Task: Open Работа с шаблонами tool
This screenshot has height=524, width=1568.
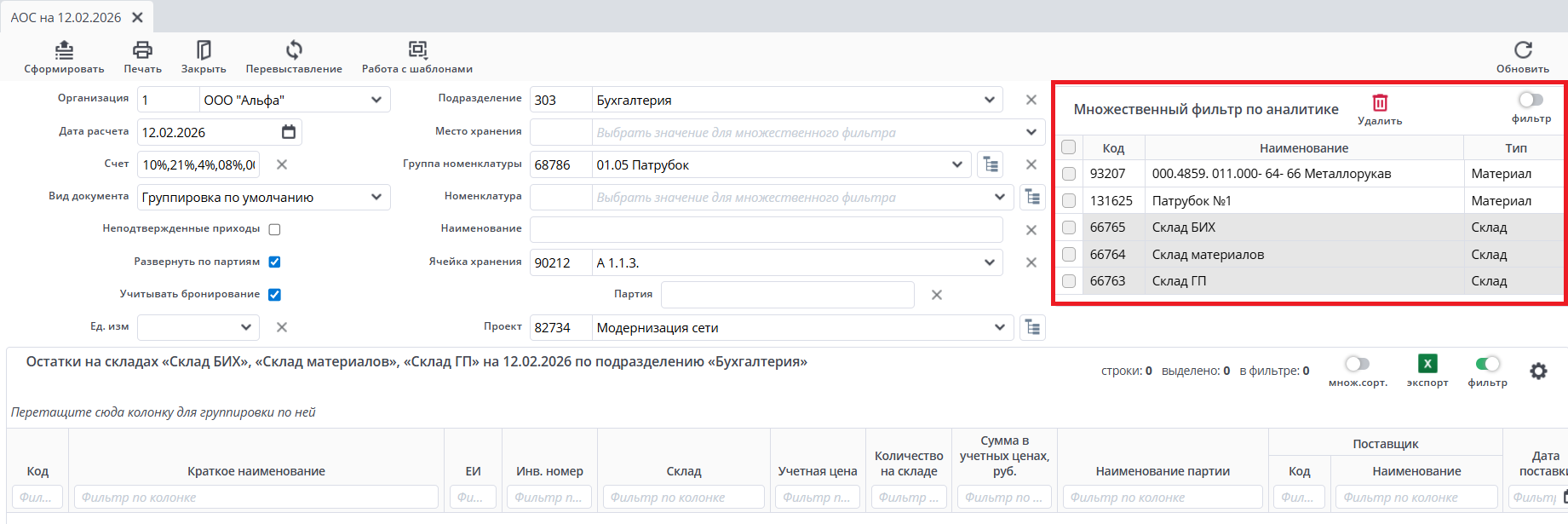Action: 417,50
